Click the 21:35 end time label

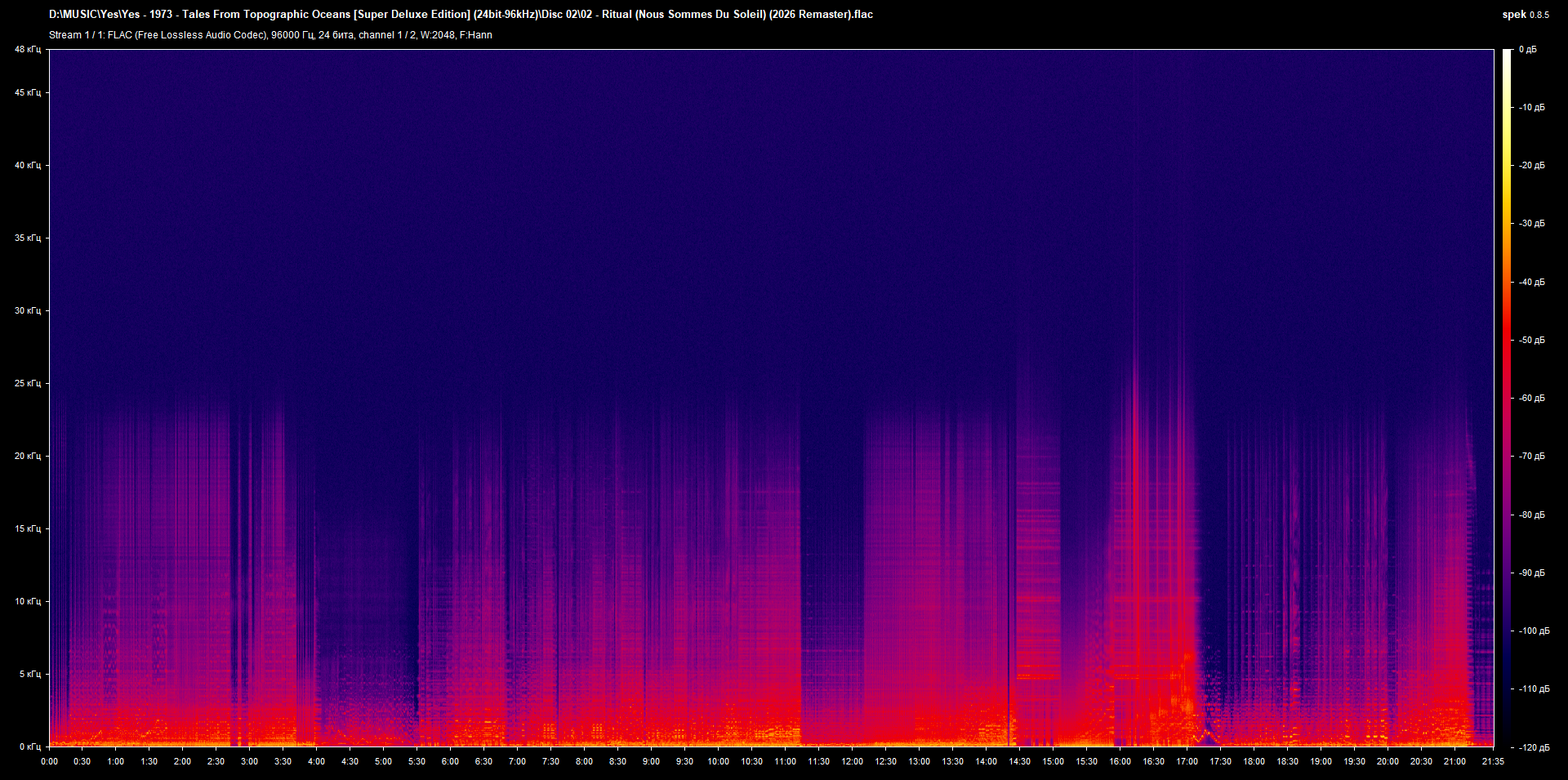point(1493,761)
